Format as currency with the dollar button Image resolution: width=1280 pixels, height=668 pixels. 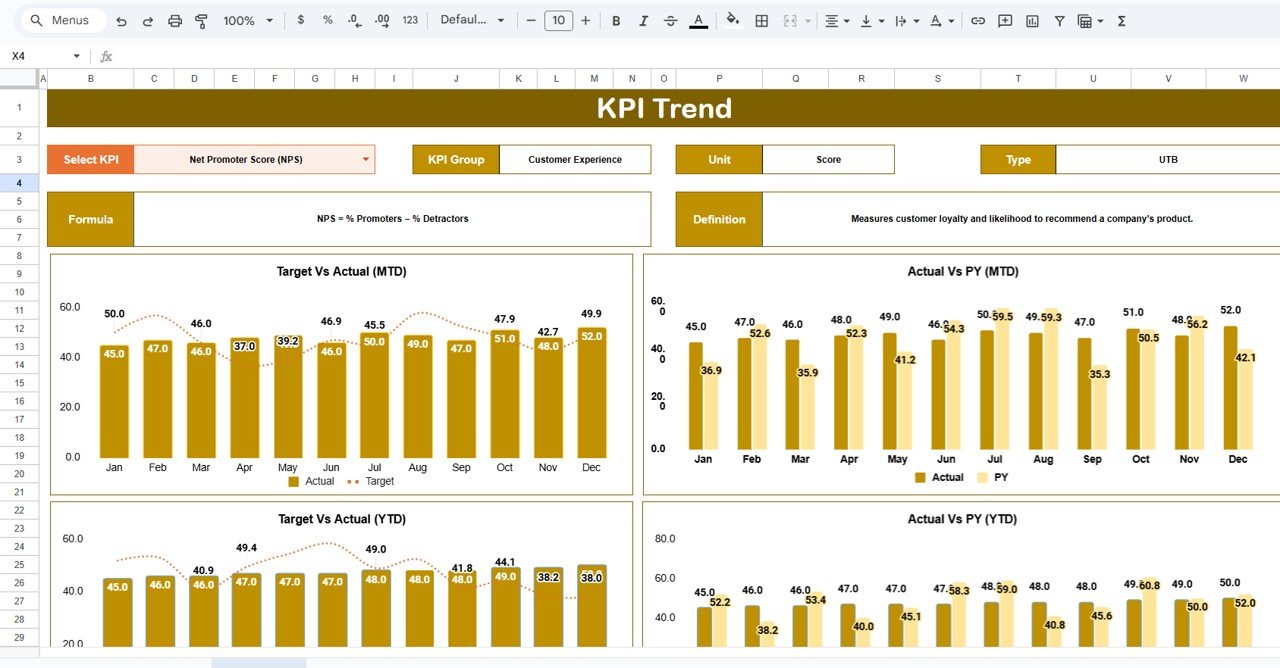click(301, 21)
